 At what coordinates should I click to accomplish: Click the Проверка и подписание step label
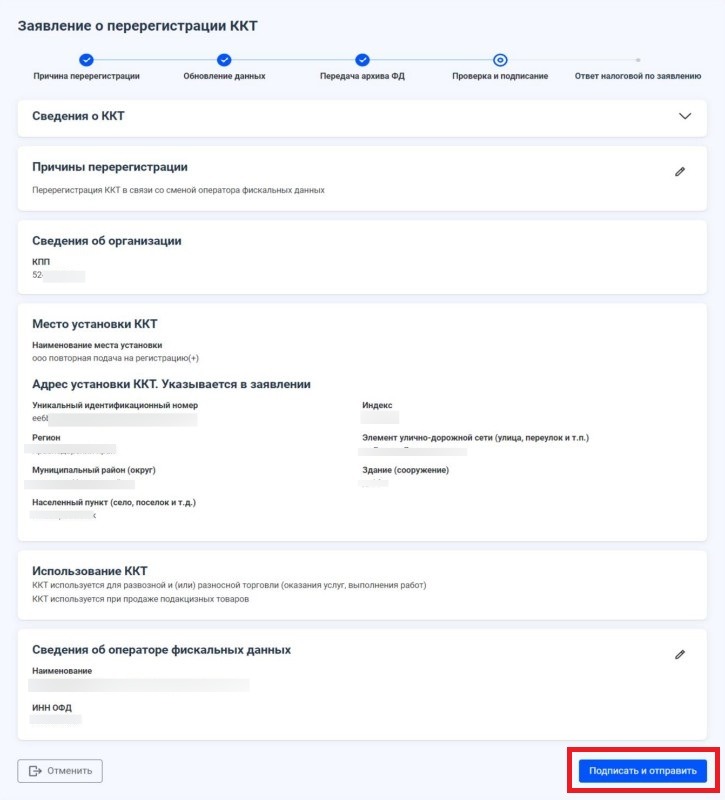[500, 76]
